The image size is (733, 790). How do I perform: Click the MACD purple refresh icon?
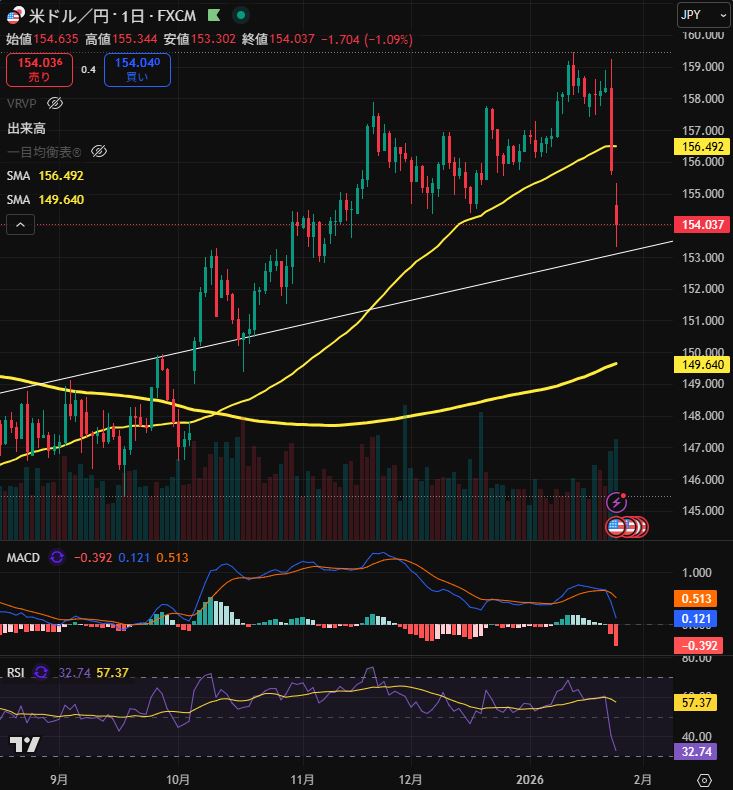click(x=56, y=557)
